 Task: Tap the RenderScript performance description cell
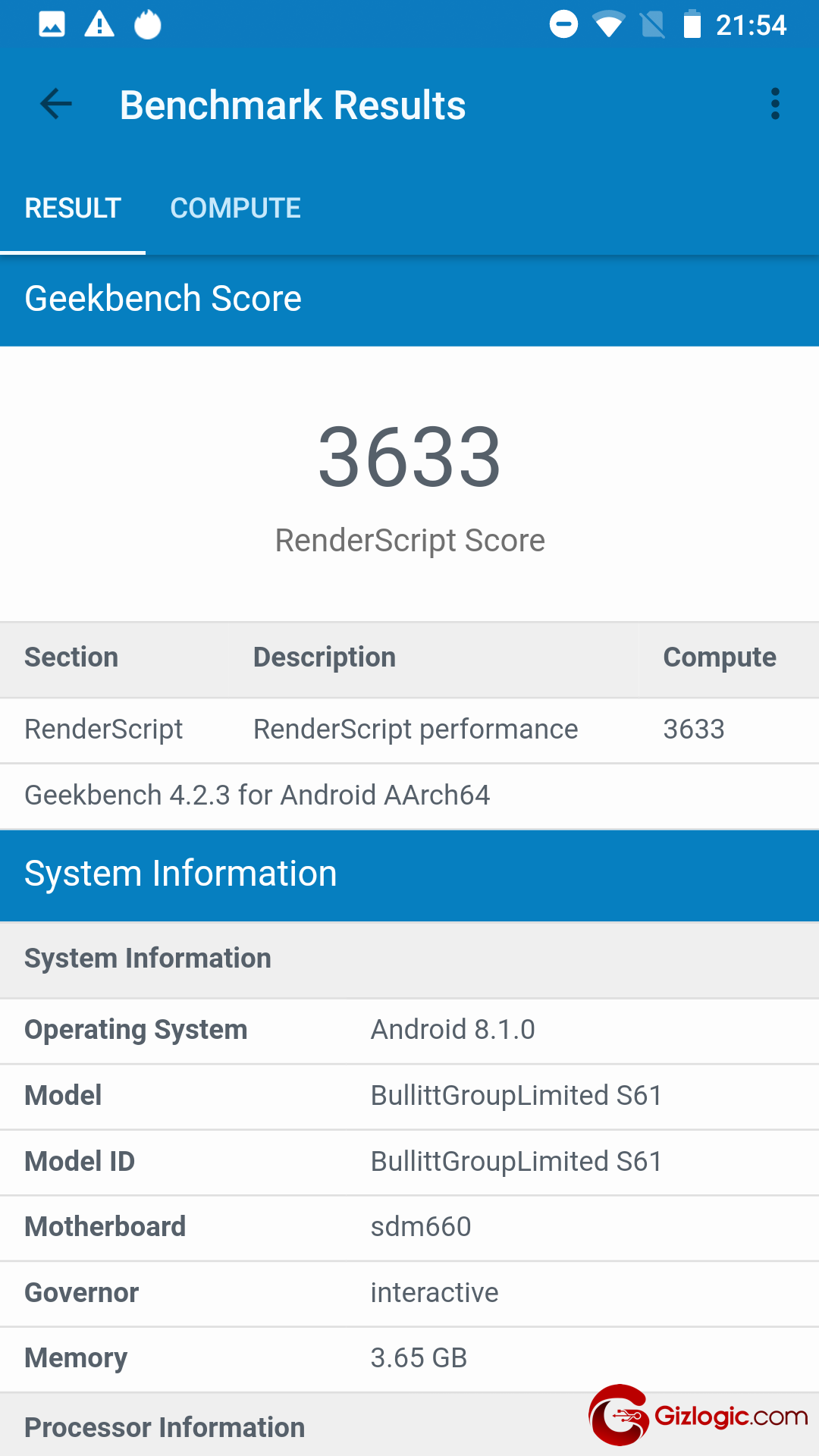(x=416, y=730)
